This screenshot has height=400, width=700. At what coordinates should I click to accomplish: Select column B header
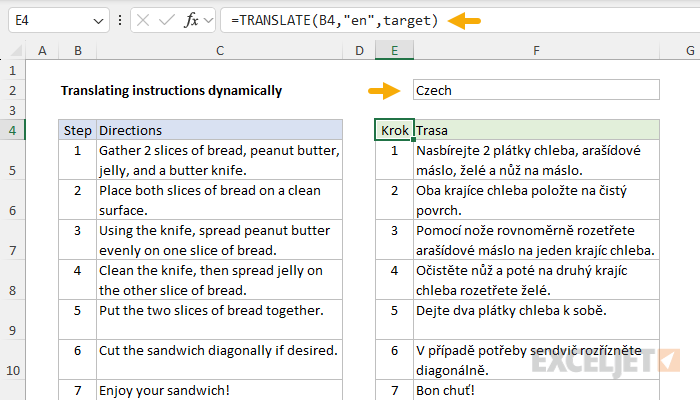78,50
